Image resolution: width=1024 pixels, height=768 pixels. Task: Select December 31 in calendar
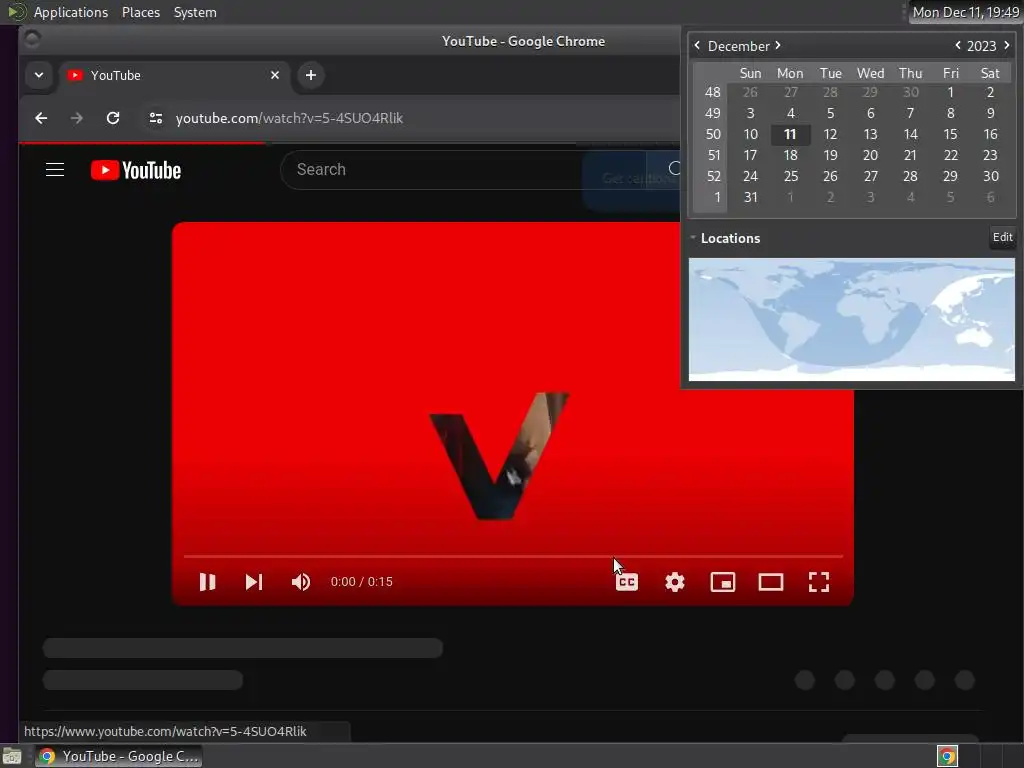click(750, 197)
